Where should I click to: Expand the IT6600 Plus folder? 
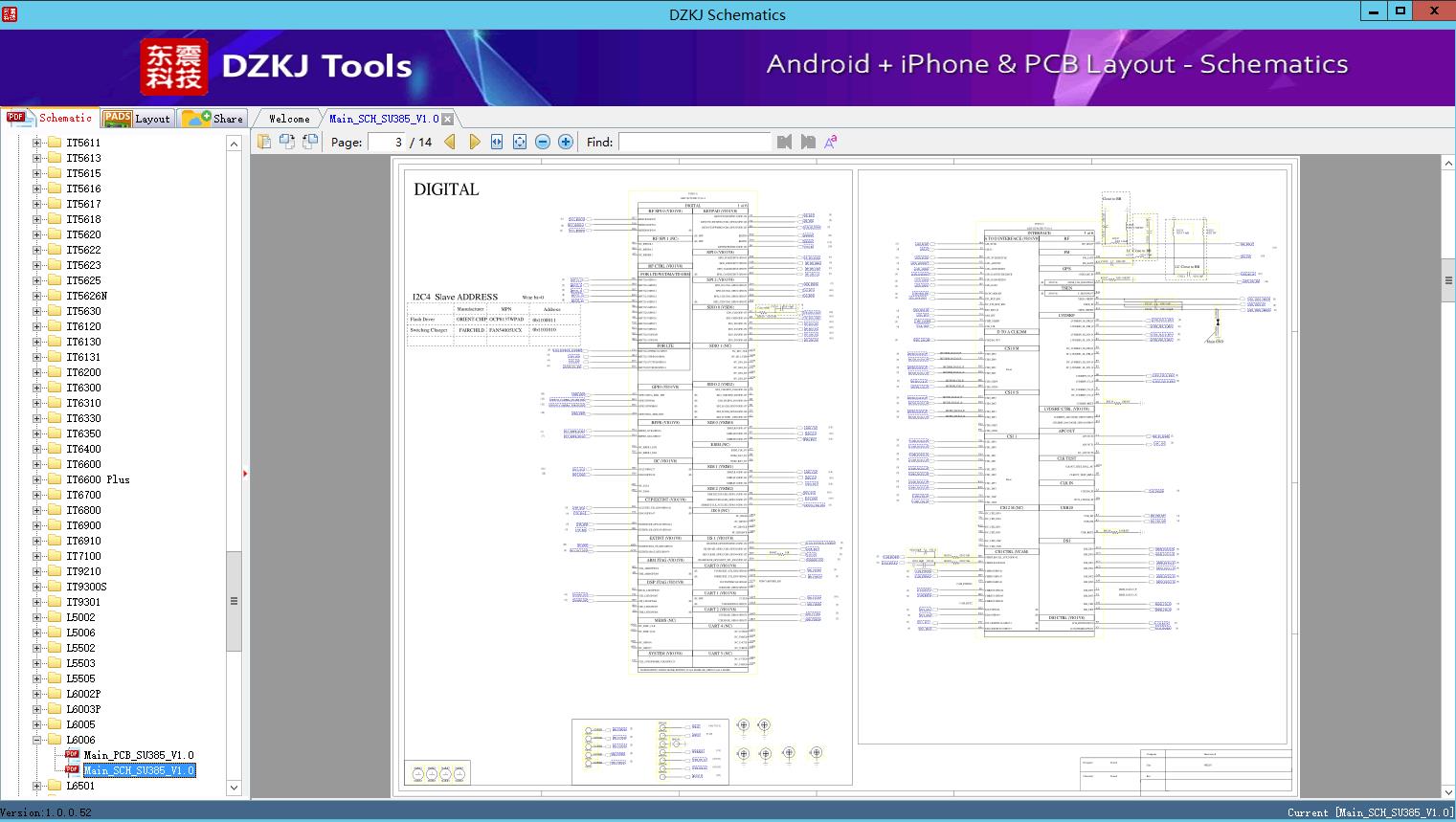[x=37, y=479]
